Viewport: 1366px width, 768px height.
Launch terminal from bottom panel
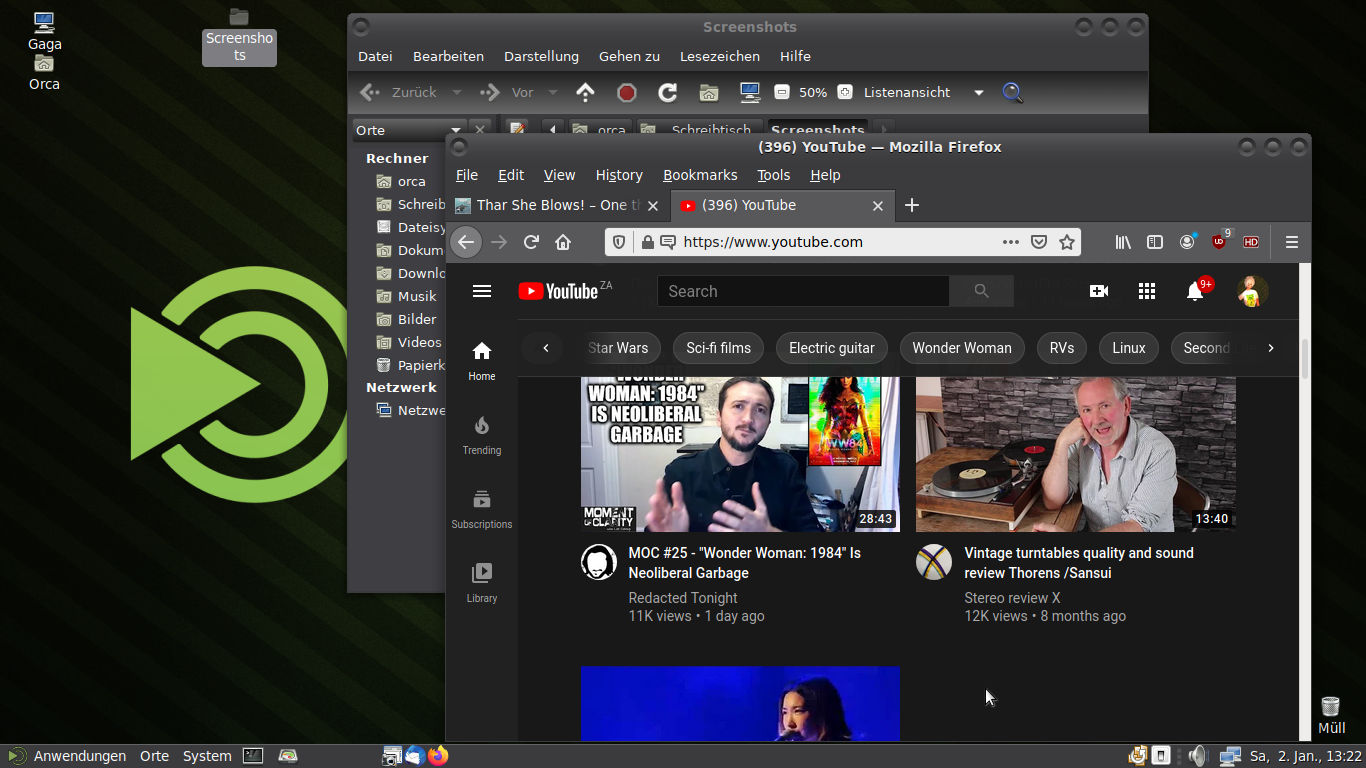coord(253,756)
